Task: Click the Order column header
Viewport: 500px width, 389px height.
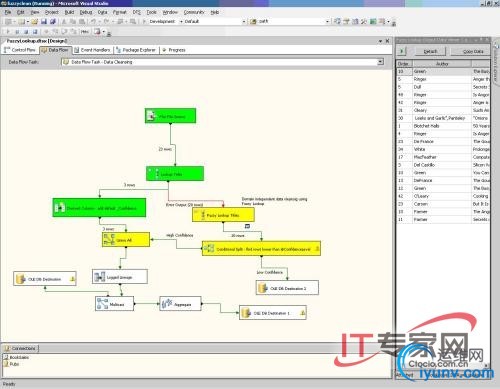Action: pyautogui.click(x=404, y=64)
